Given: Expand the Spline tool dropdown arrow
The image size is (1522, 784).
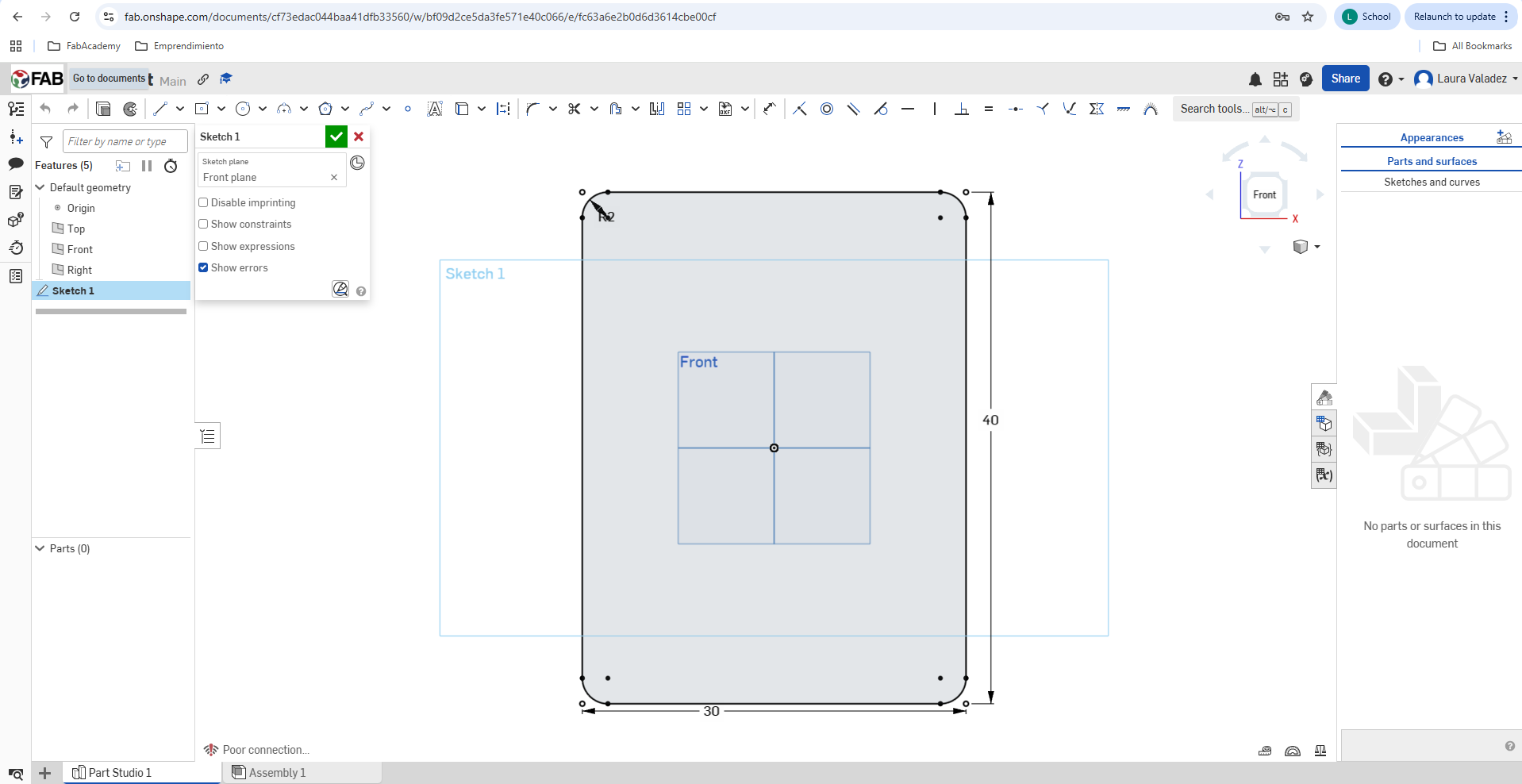Looking at the screenshot, I should click(386, 109).
